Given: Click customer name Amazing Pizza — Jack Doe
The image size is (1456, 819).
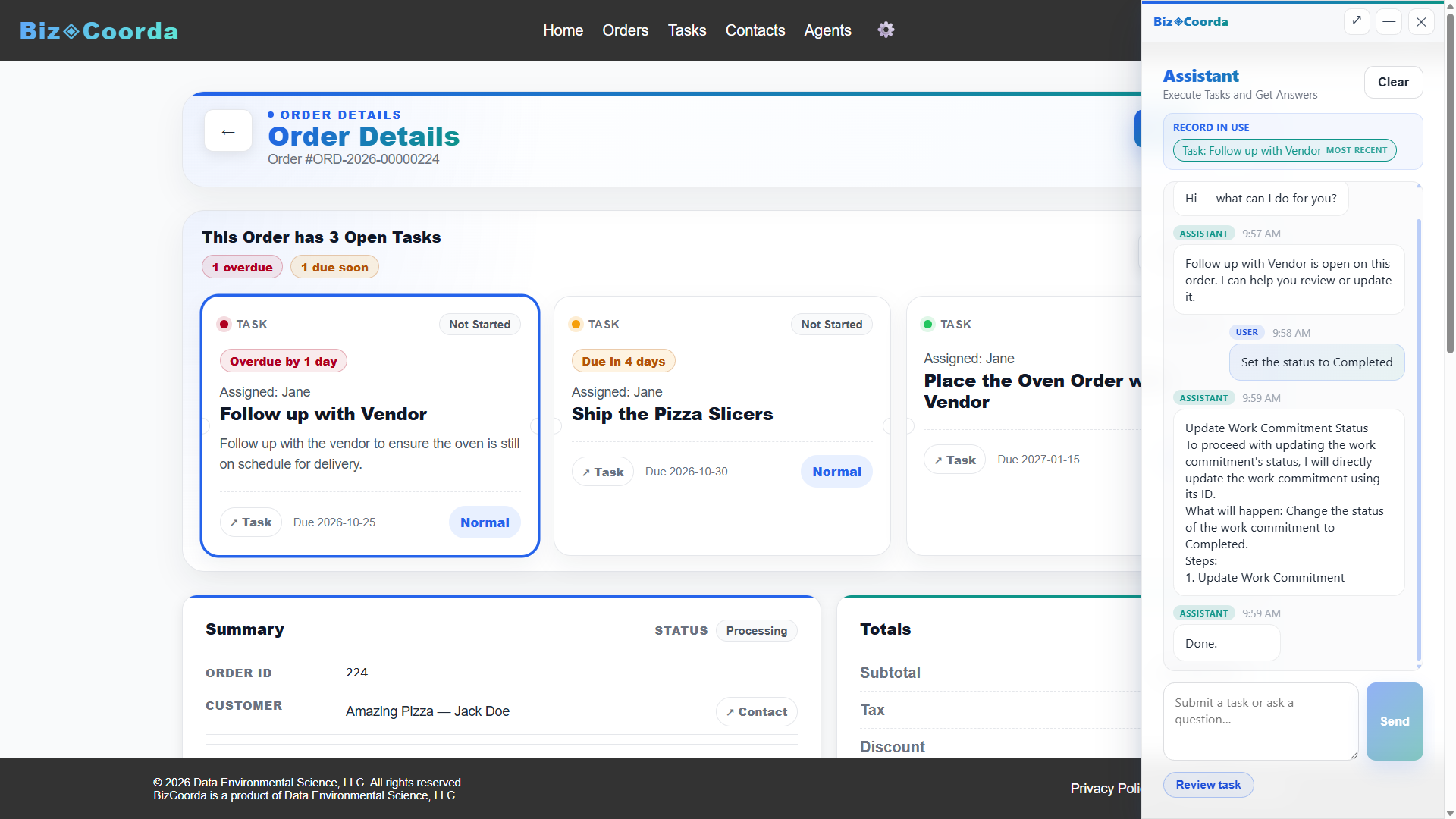Looking at the screenshot, I should [428, 711].
